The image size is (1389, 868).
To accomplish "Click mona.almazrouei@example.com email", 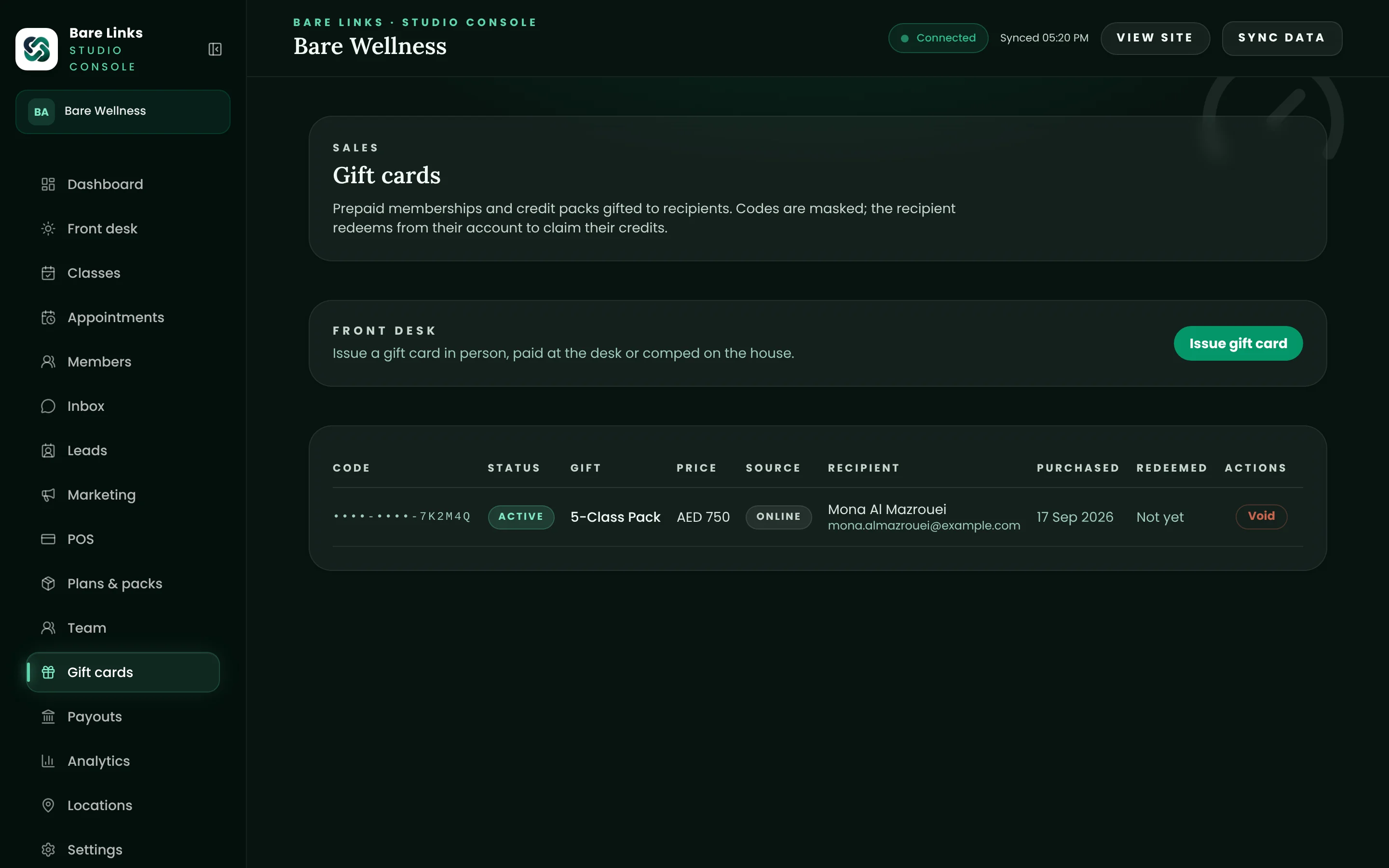I will point(924,525).
